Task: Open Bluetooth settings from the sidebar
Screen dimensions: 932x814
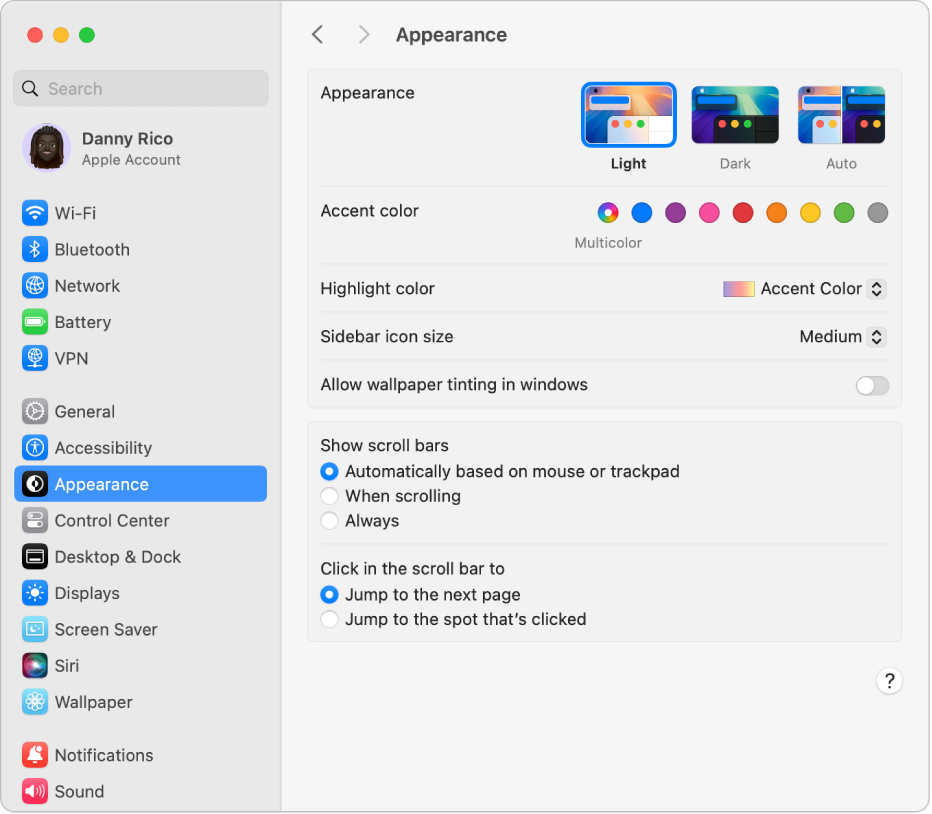Action: pos(89,250)
